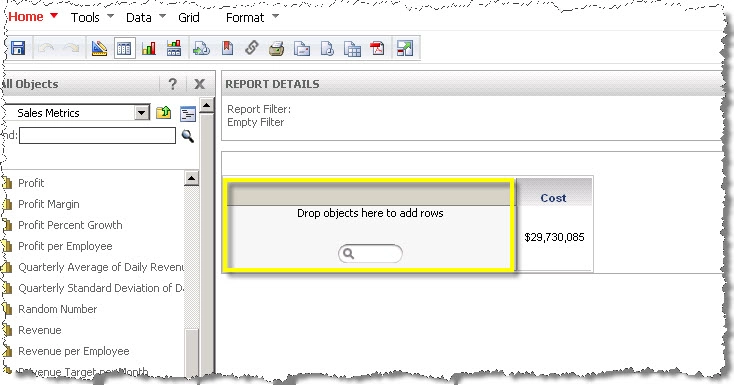Export report to PDF icon
The width and height of the screenshot is (734, 385).
tap(377, 48)
